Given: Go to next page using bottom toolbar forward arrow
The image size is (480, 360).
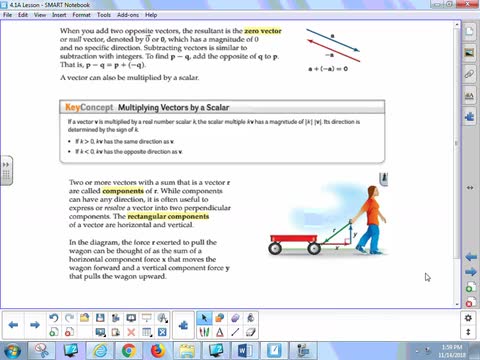Looking at the screenshot, I should click(35, 325).
